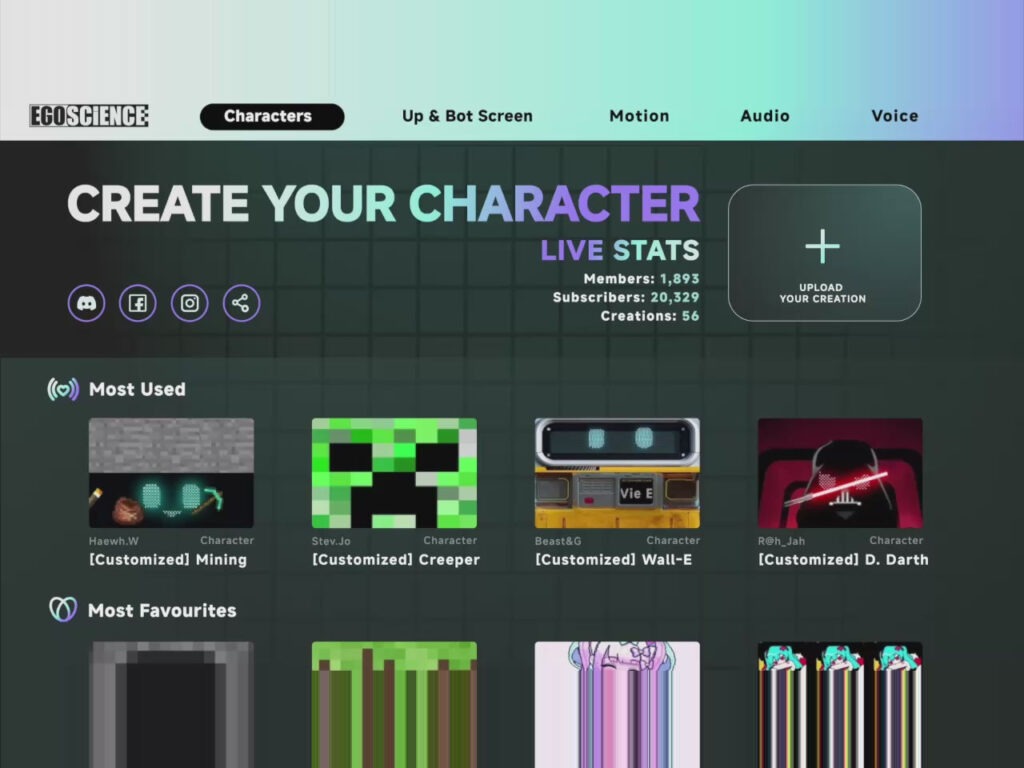Open the Wall-E character thumbnail
This screenshot has width=1024, height=768.
(617, 473)
